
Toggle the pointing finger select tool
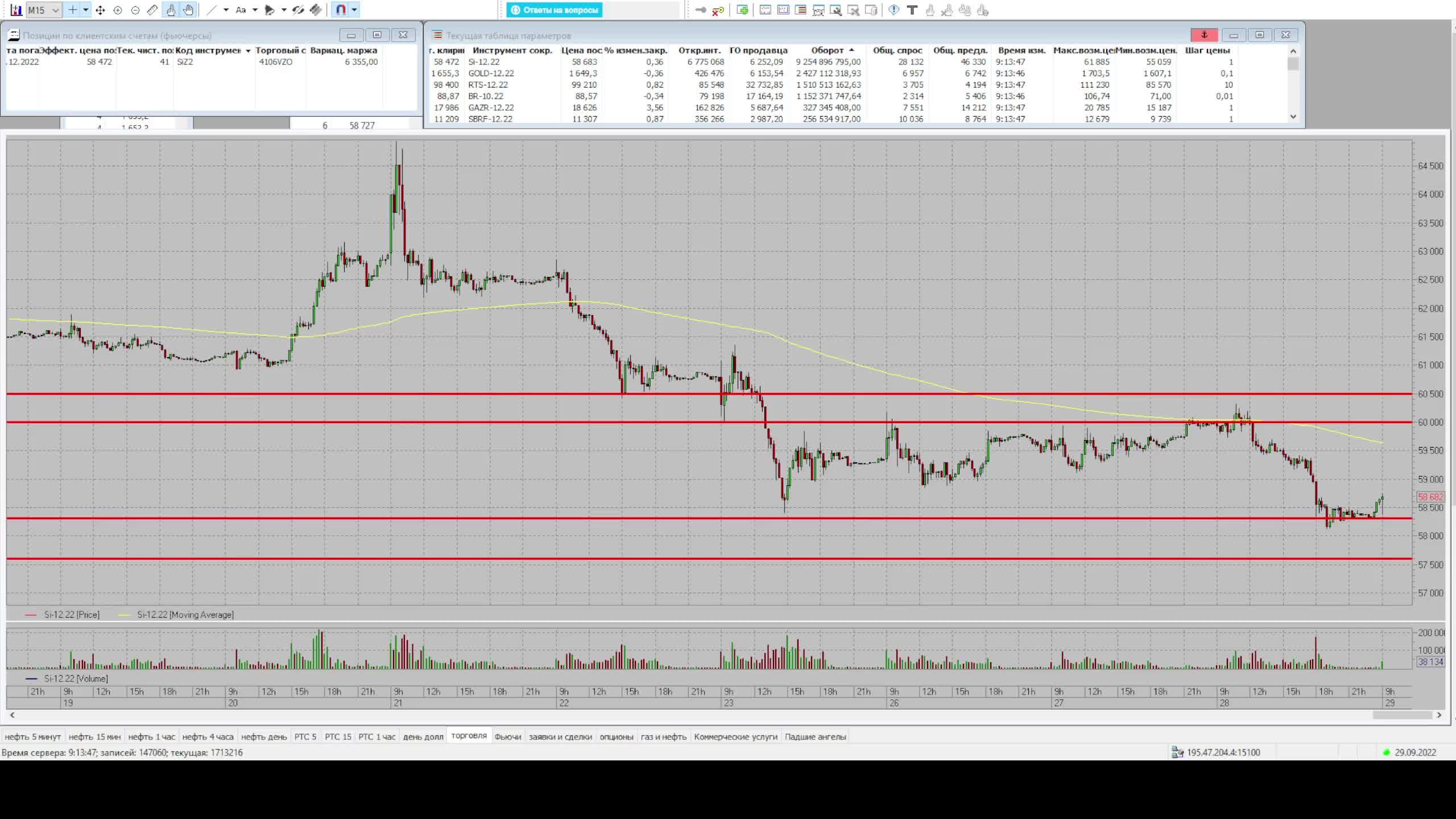(x=171, y=10)
